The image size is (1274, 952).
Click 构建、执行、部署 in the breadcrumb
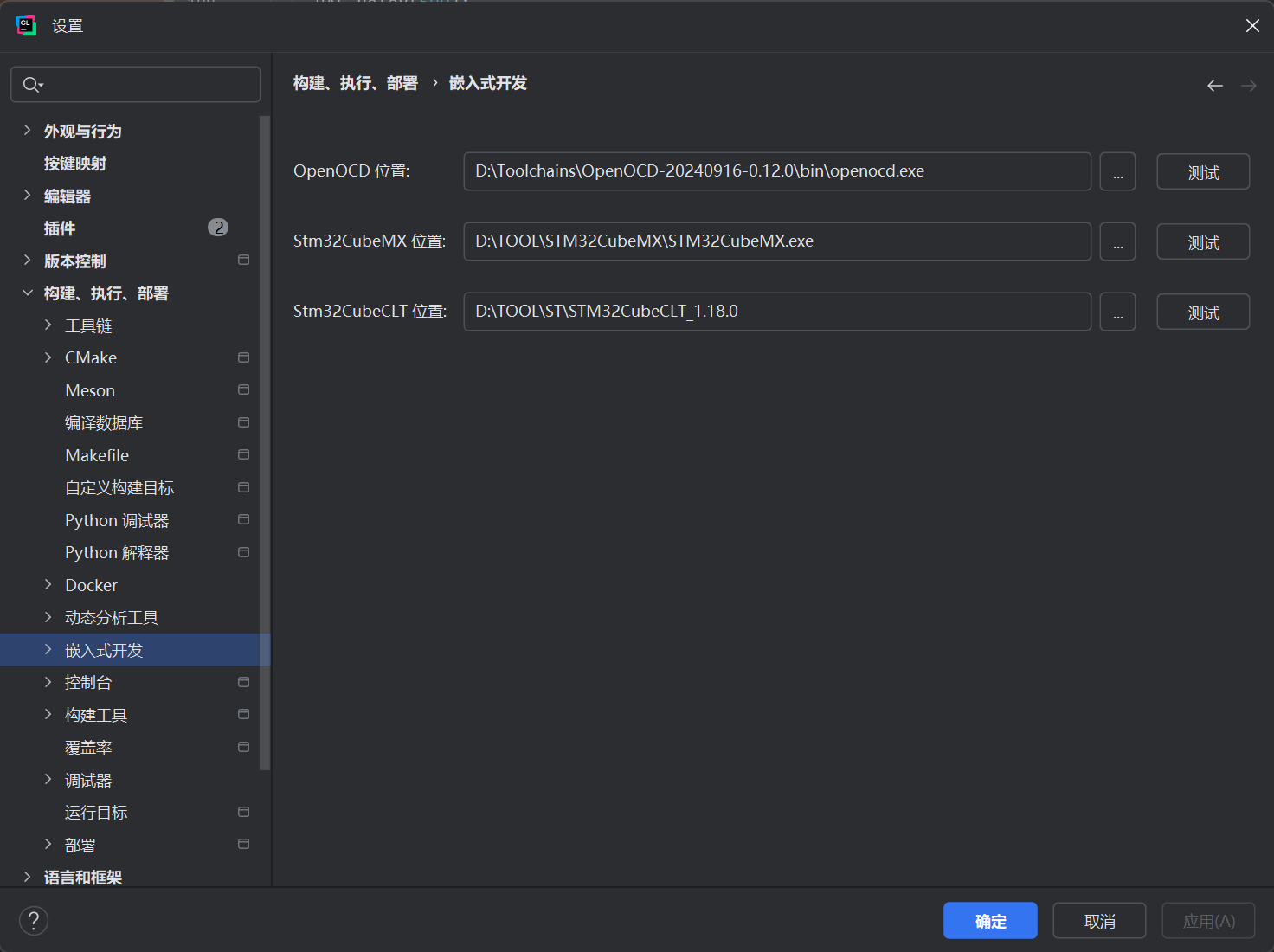pyautogui.click(x=356, y=83)
